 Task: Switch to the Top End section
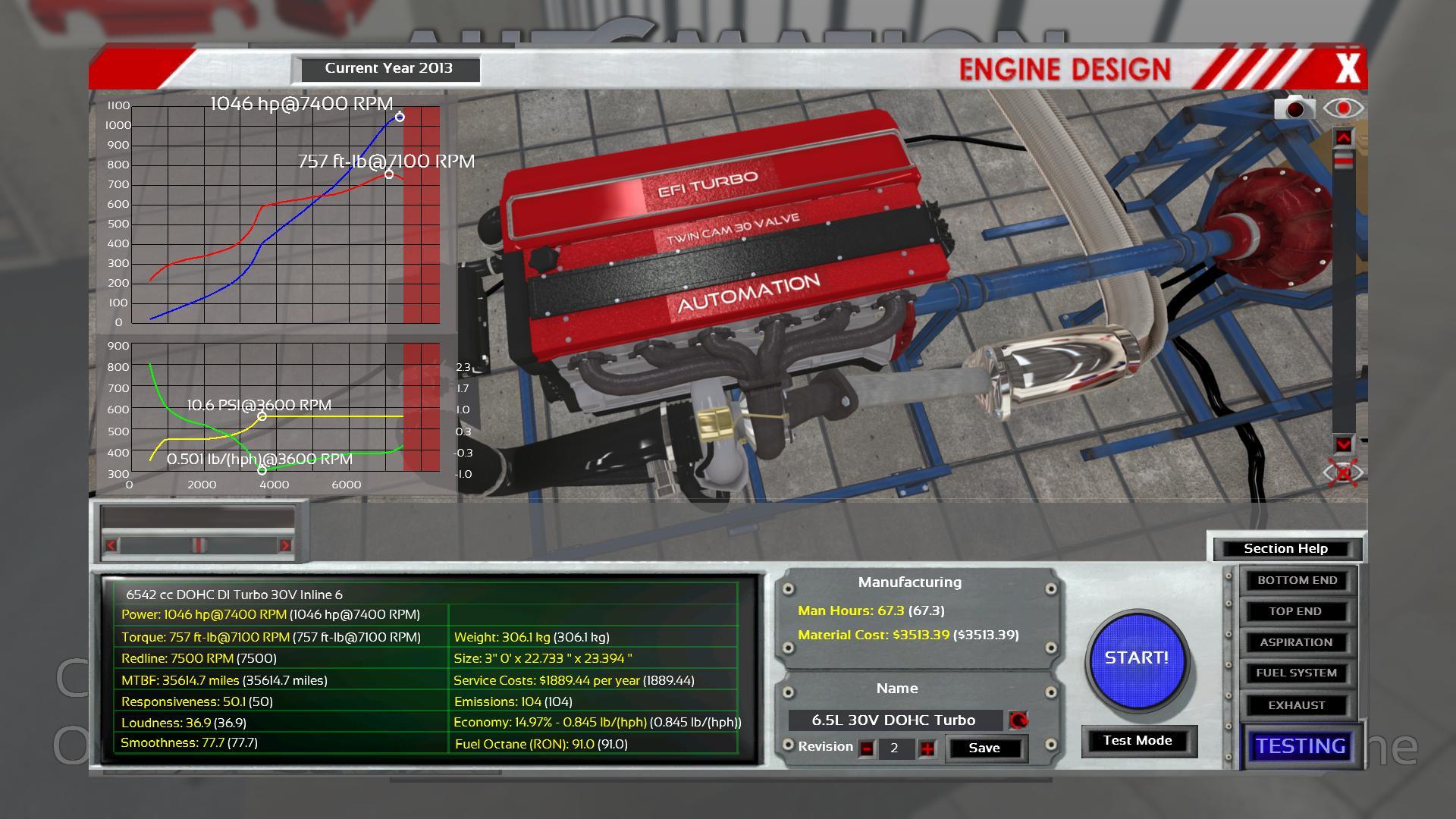1295,611
